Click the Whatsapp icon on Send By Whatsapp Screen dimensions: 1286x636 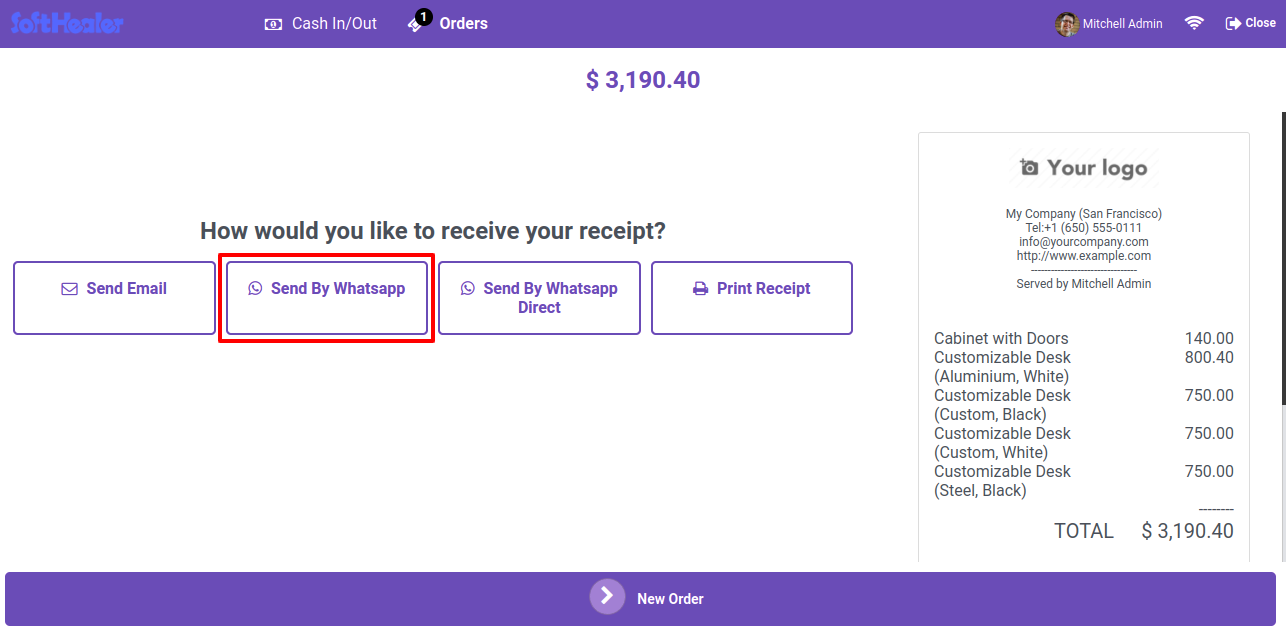tap(255, 289)
